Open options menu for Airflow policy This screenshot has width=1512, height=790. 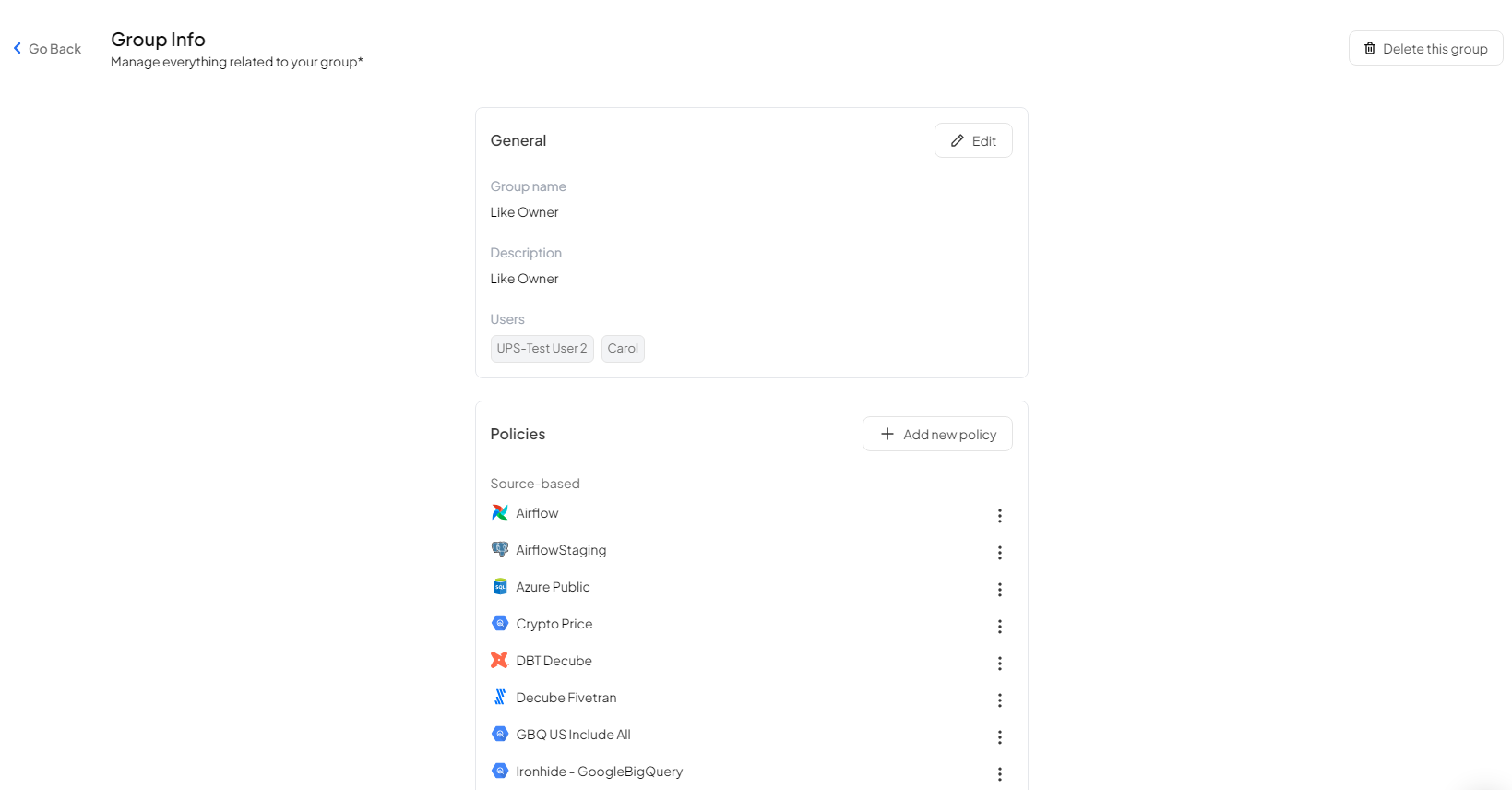click(x=999, y=516)
